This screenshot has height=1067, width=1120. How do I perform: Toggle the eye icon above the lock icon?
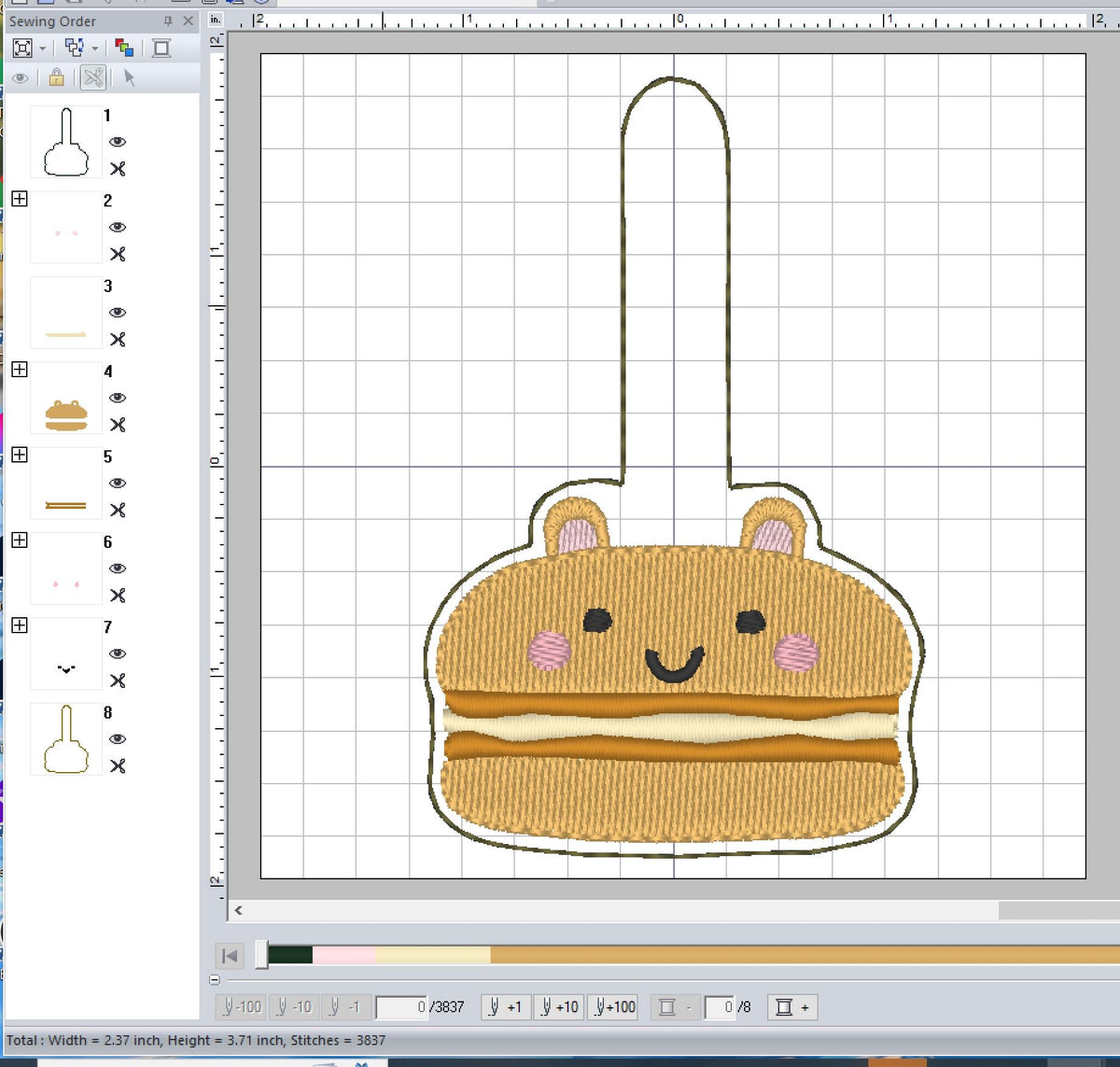pyautogui.click(x=21, y=78)
